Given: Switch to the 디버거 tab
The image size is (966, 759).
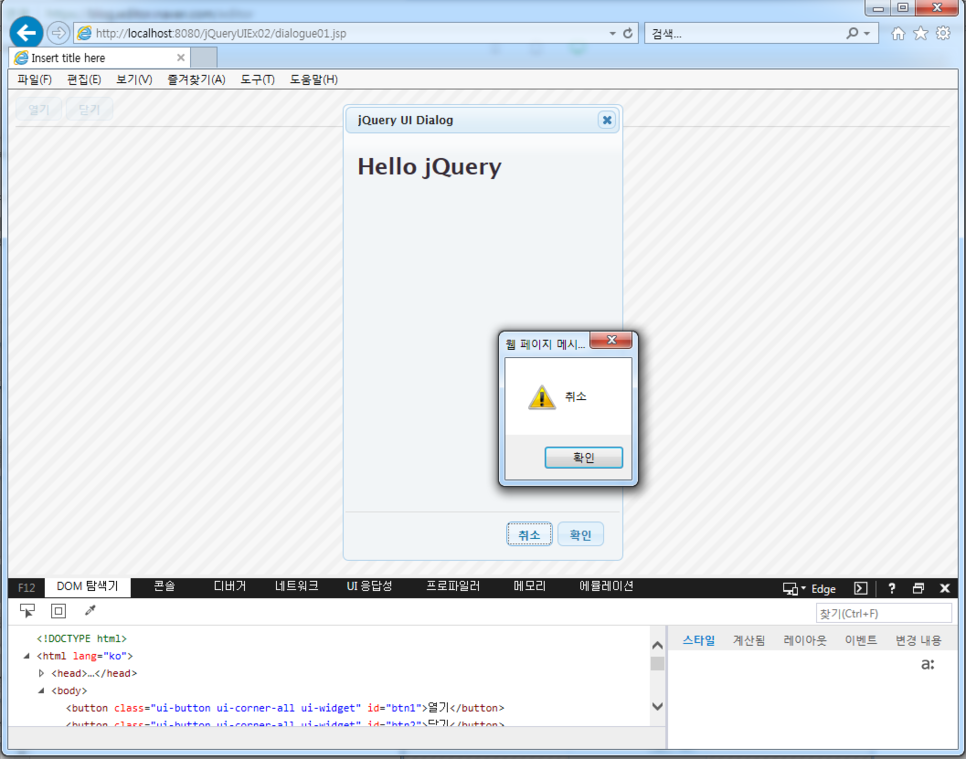Looking at the screenshot, I should point(230,586).
